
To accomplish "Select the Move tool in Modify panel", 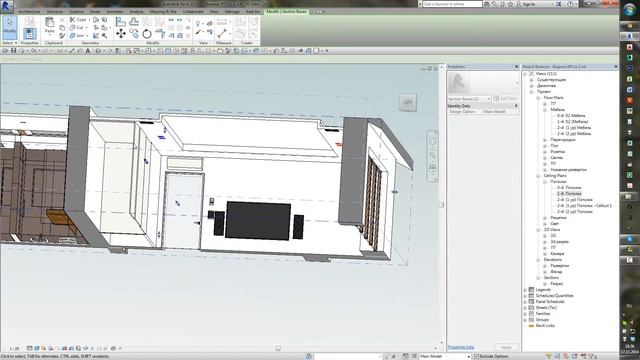I will point(121,33).
